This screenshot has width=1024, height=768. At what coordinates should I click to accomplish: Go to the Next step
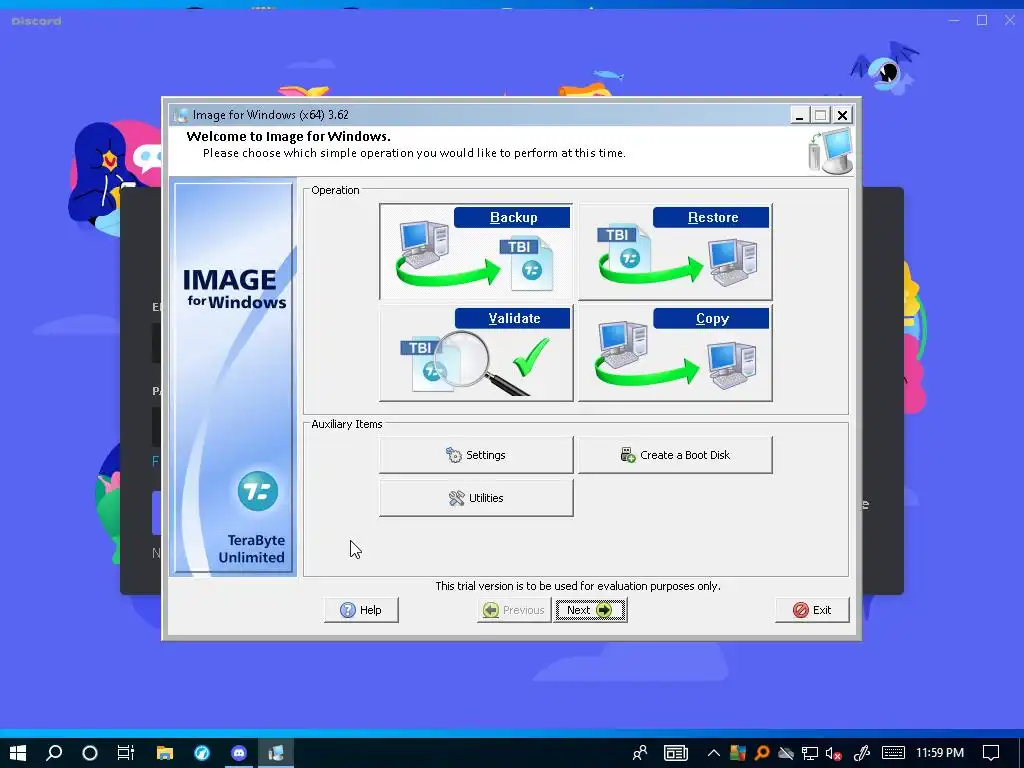590,610
